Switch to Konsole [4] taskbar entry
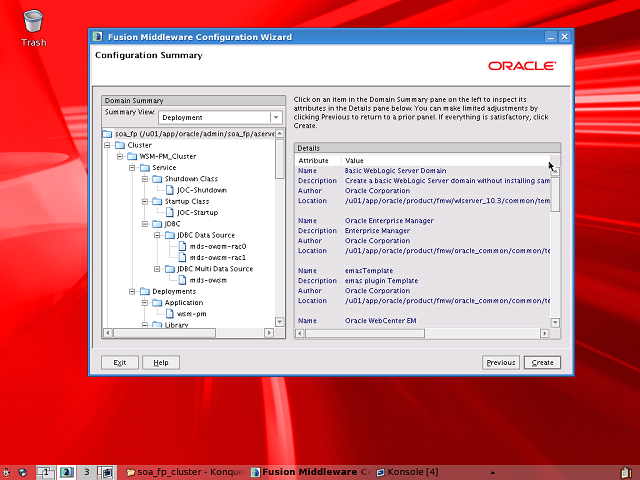 (x=407, y=472)
